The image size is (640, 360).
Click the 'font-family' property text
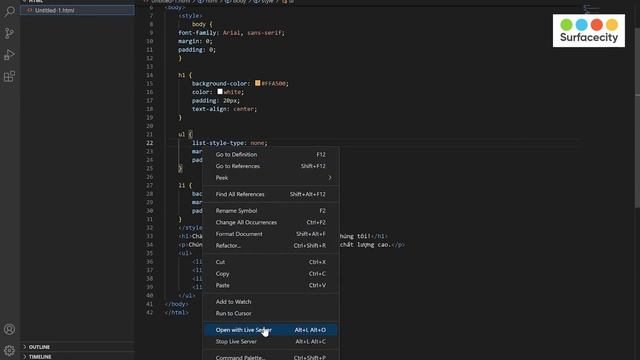(x=197, y=33)
